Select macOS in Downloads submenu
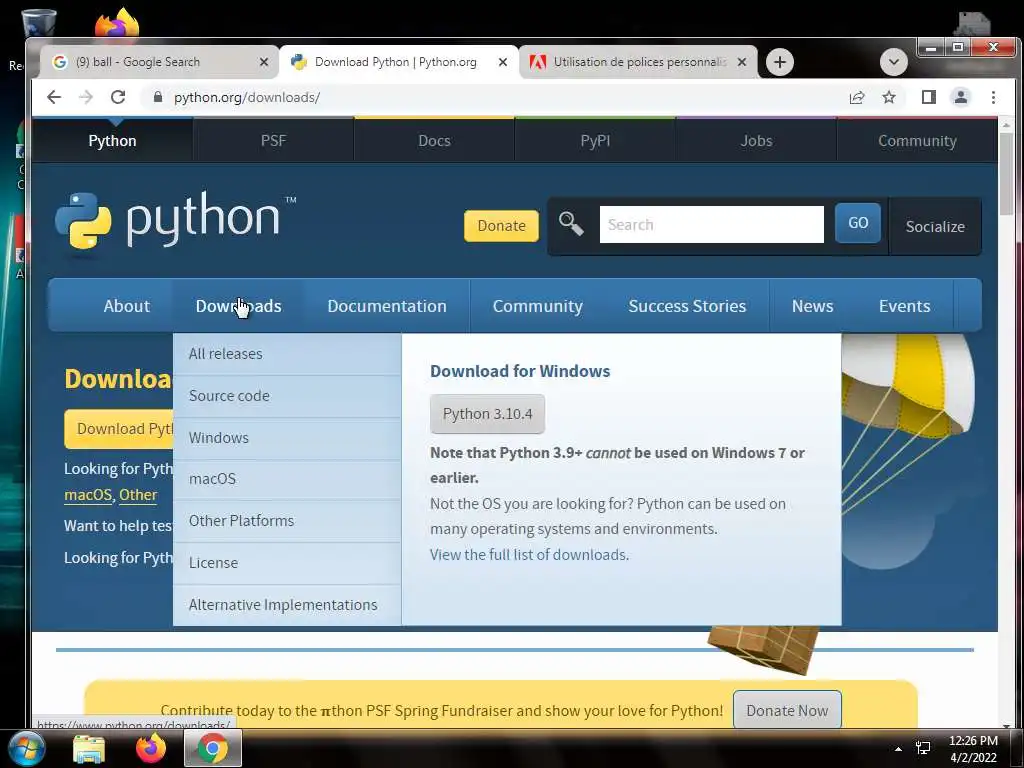The image size is (1024, 768). point(287,479)
